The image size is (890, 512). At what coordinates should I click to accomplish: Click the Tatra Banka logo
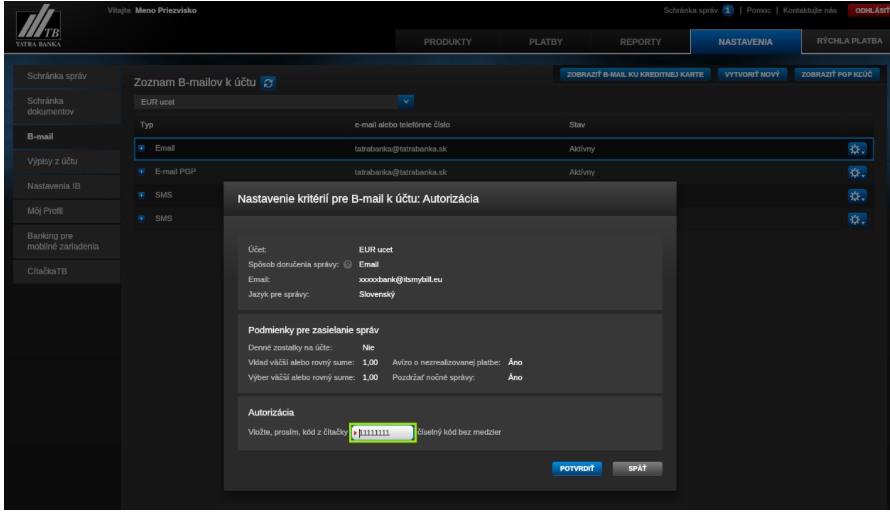37,27
